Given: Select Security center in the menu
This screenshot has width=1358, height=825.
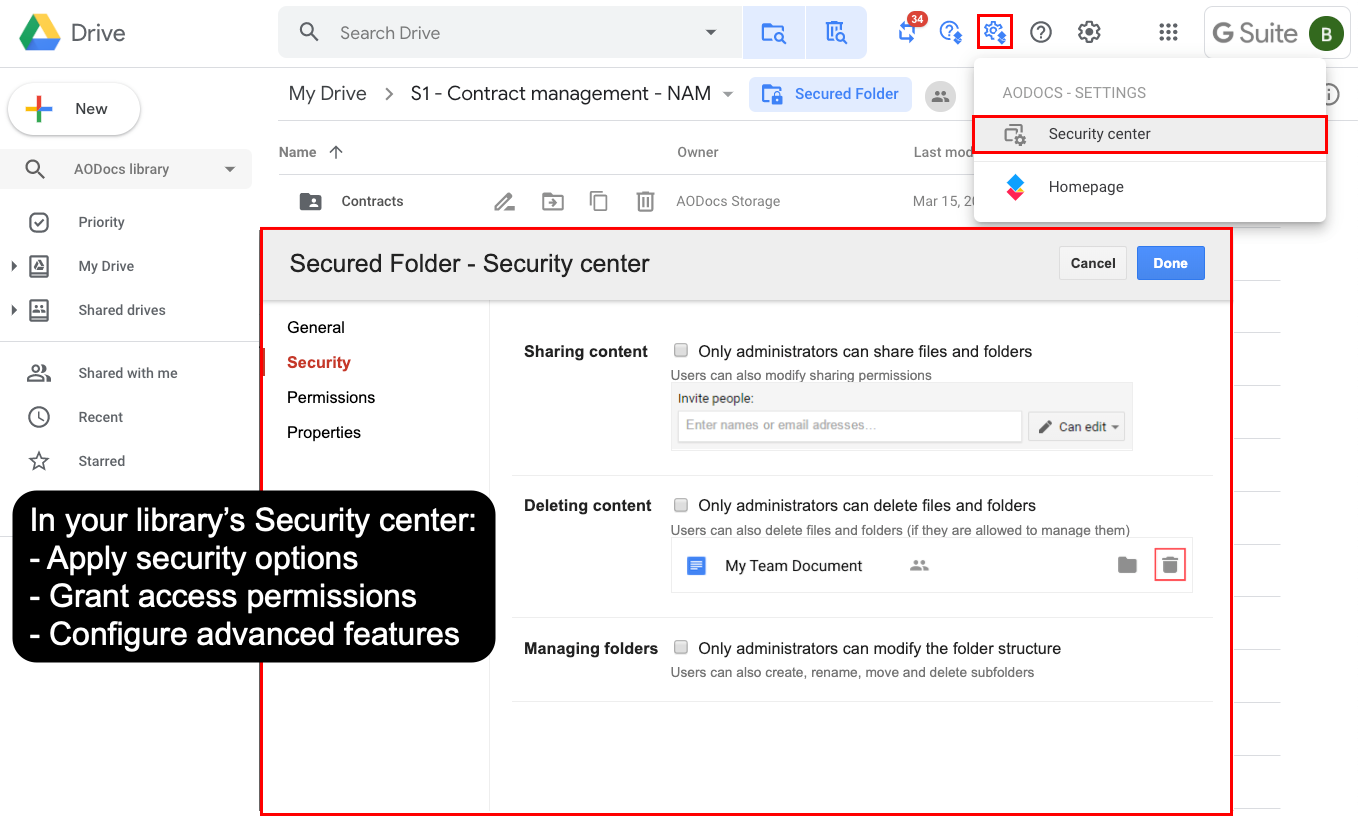Looking at the screenshot, I should pyautogui.click(x=1150, y=134).
